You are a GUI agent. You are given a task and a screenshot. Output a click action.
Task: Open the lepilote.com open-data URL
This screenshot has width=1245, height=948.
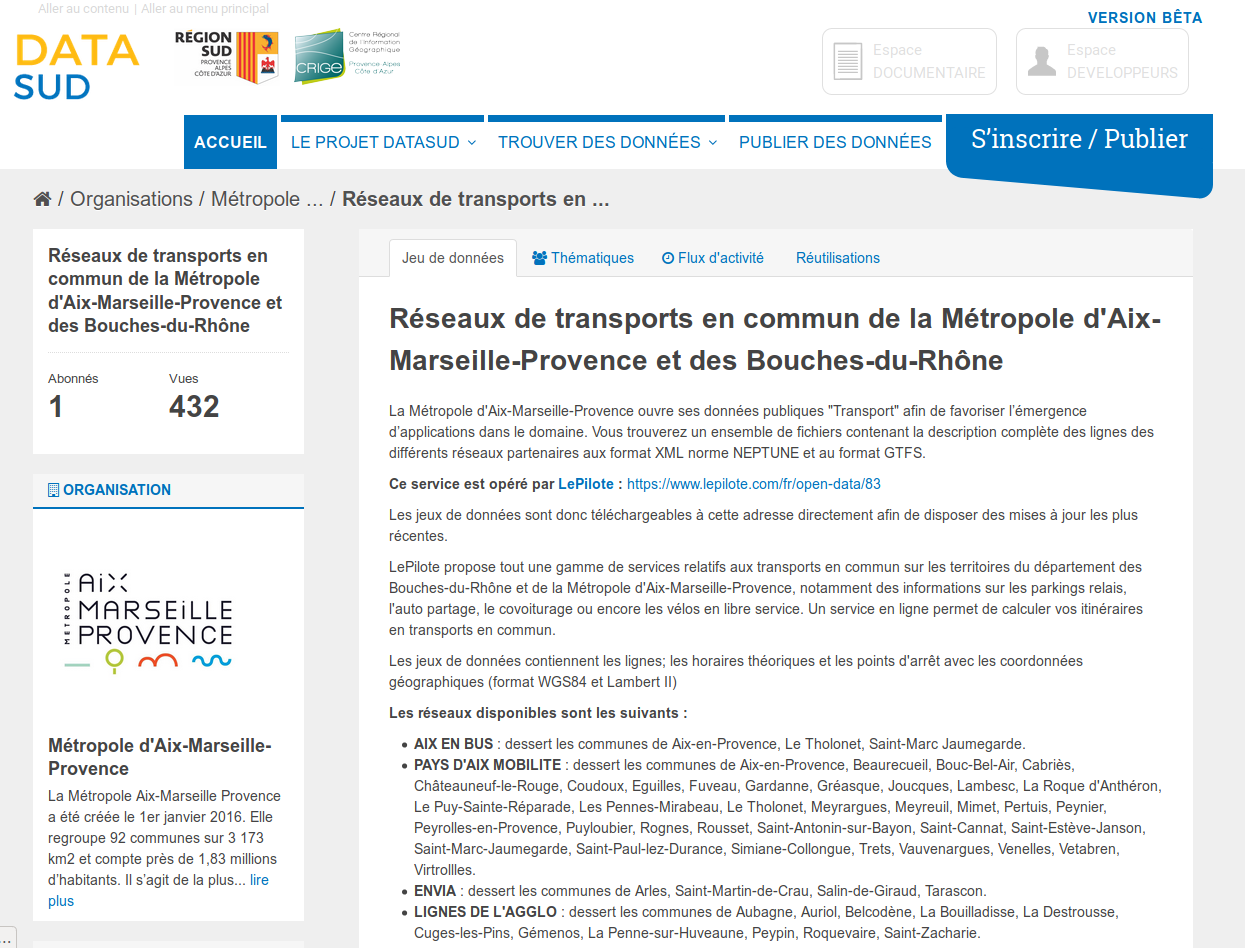[754, 484]
